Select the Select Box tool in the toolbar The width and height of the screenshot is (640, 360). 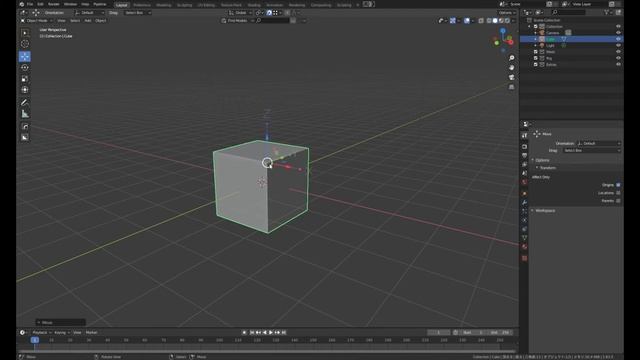[x=25, y=33]
